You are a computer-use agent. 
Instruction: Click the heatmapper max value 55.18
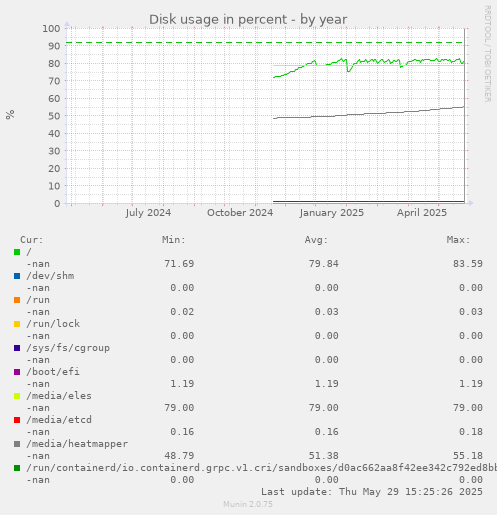coord(468,456)
